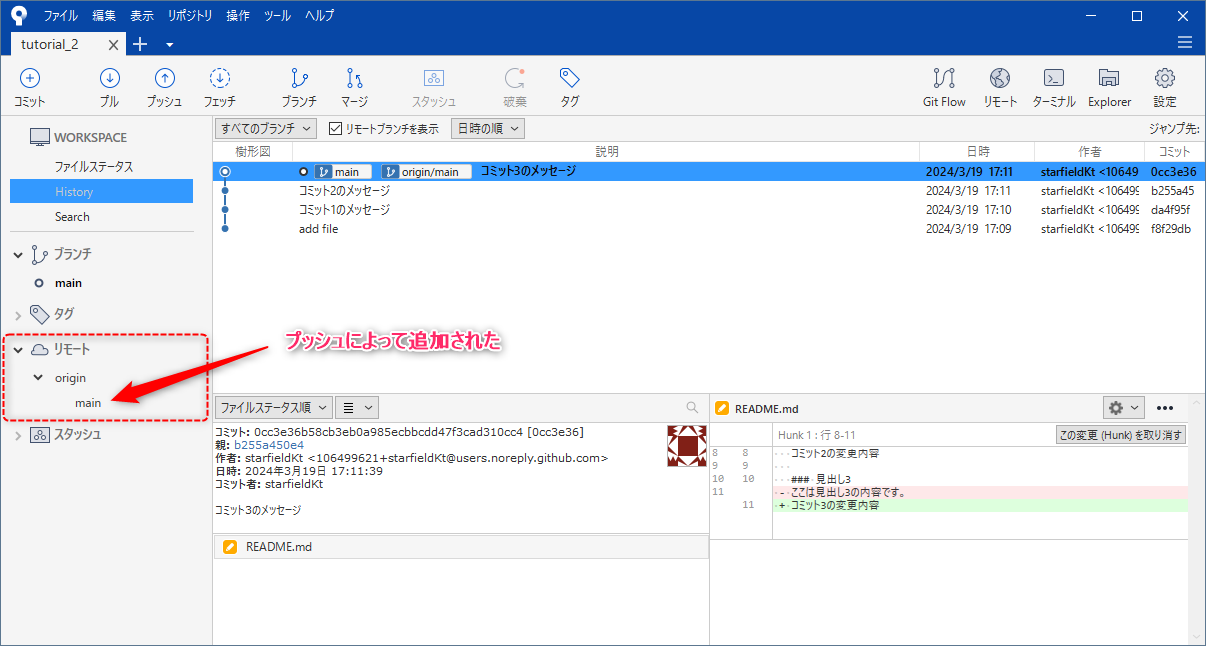Click the 日時 column header

click(978, 151)
